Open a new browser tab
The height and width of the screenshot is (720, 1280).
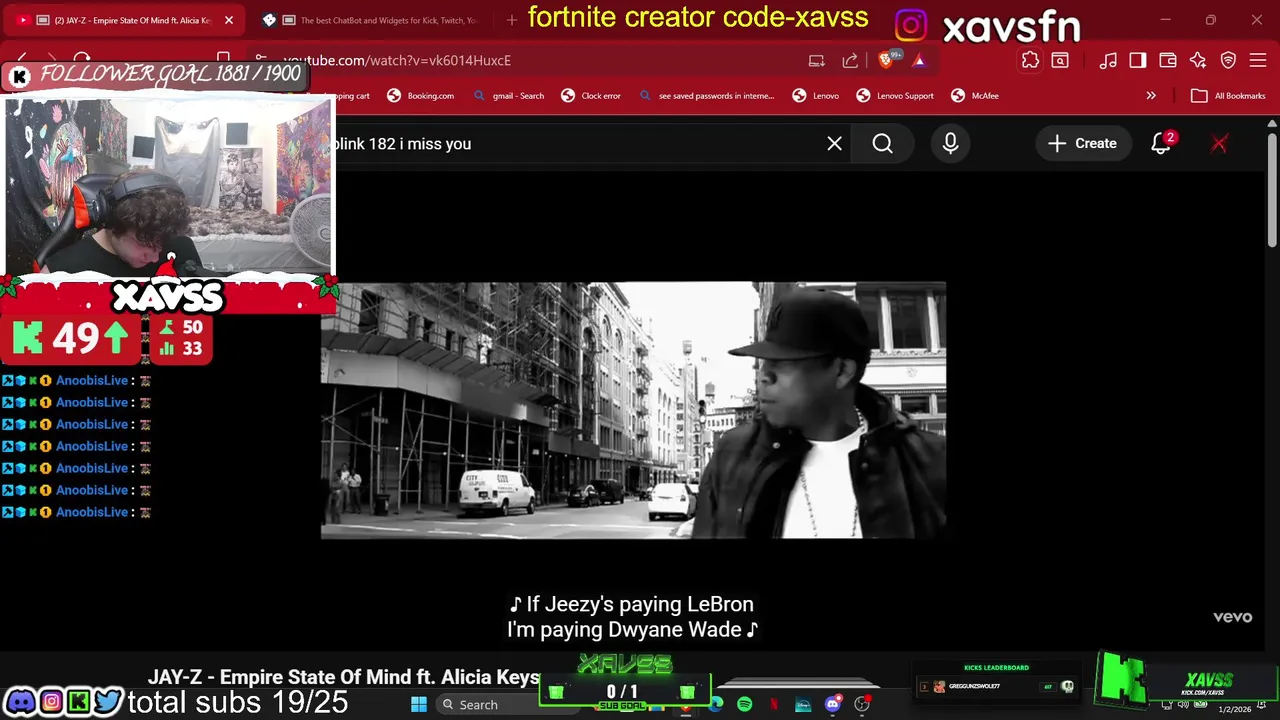pyautogui.click(x=511, y=20)
